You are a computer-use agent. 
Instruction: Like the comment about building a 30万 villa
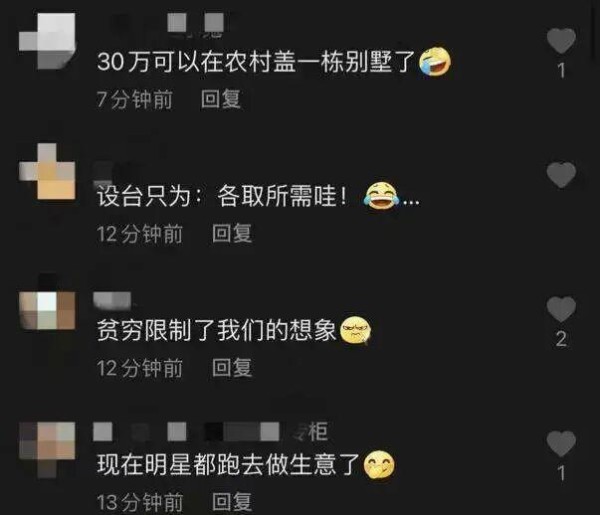click(x=561, y=41)
